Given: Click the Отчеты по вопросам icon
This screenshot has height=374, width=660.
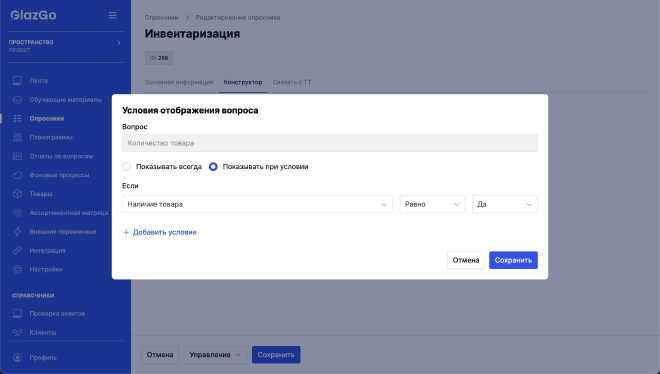Looking at the screenshot, I should [17, 156].
